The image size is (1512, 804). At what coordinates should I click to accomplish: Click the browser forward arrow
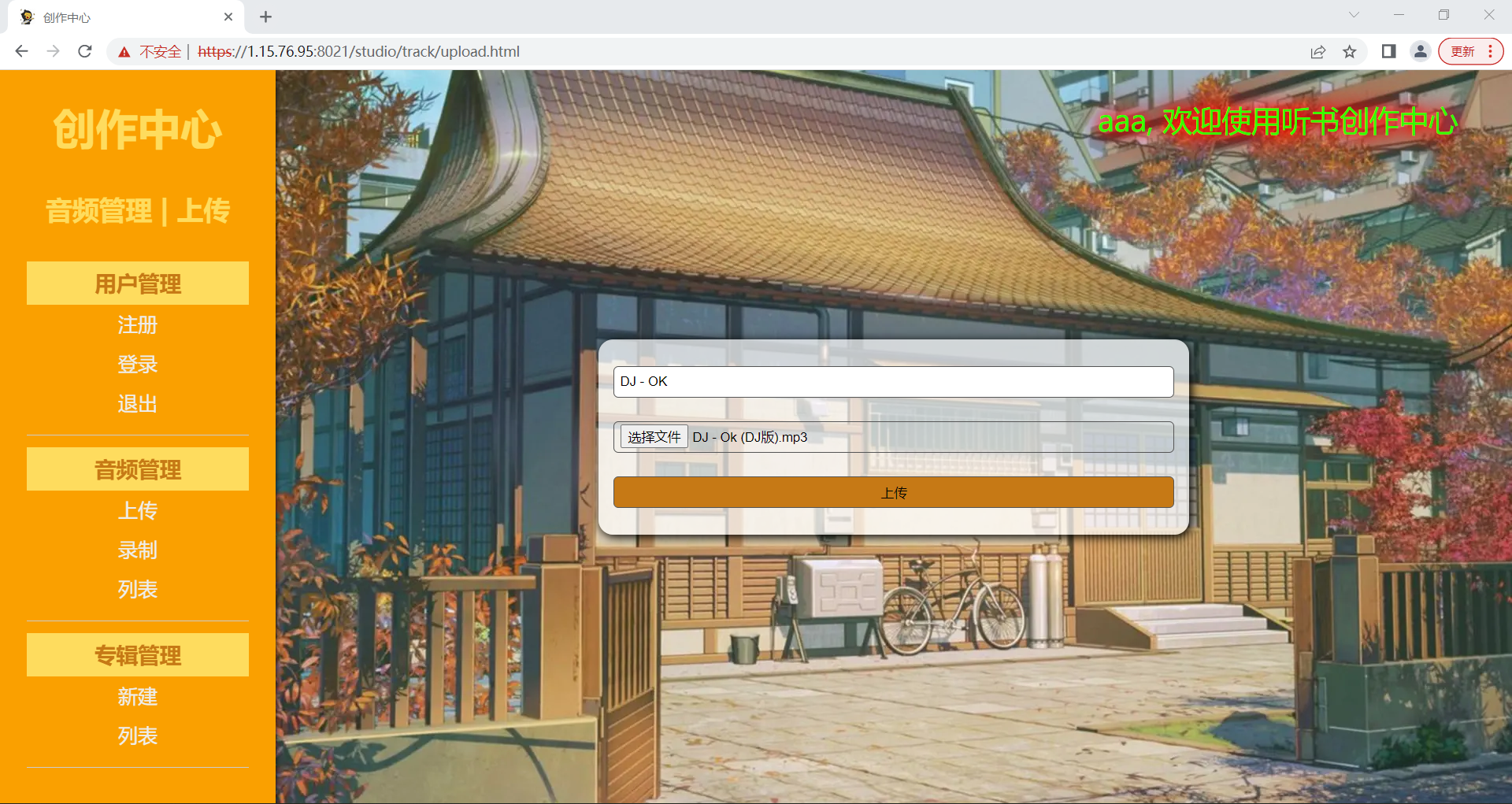tap(53, 51)
